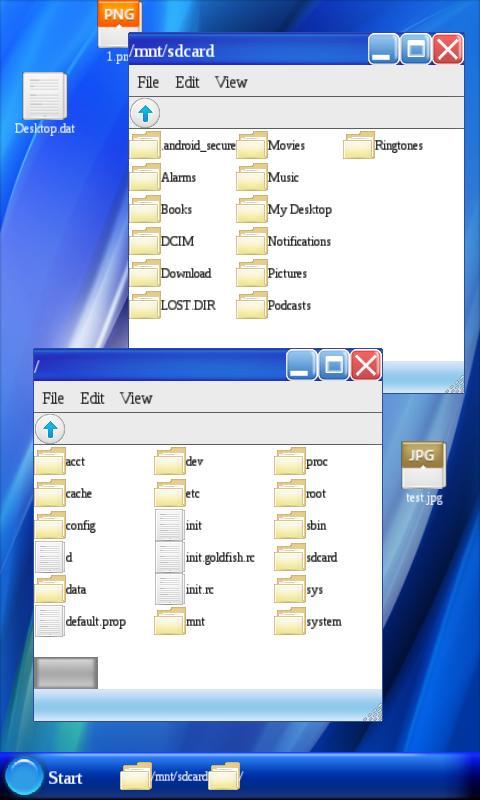Image resolution: width=480 pixels, height=800 pixels.
Task: Go up a directory in the root window
Action: pos(50,429)
